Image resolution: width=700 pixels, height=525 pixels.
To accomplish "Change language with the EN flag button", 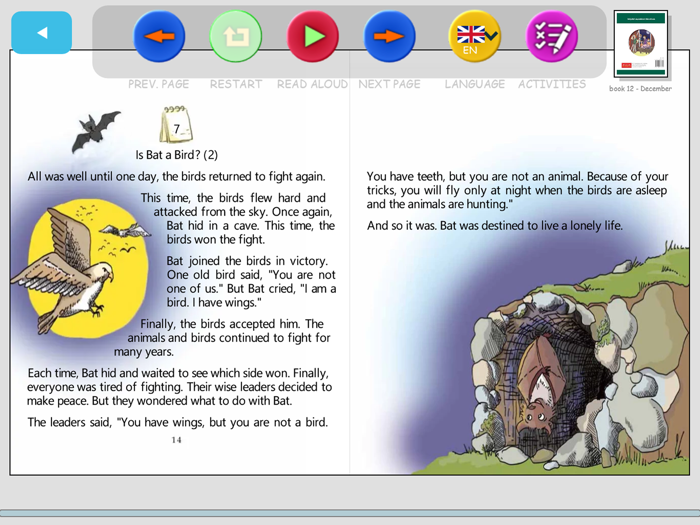I will coord(475,36).
